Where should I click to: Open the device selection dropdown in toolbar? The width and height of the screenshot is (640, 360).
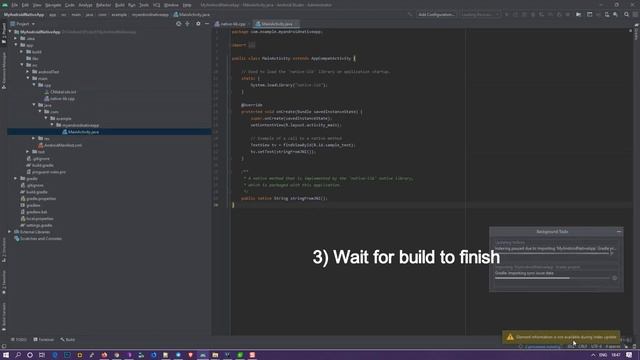point(480,15)
